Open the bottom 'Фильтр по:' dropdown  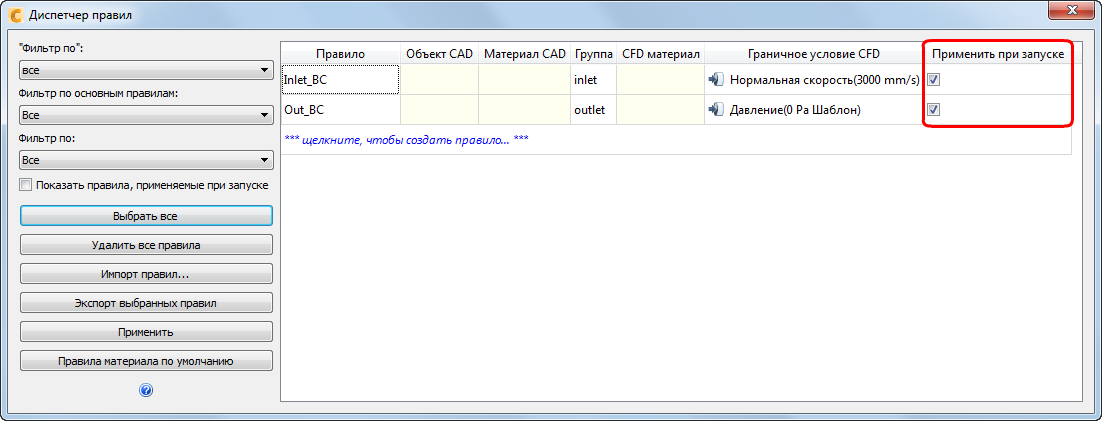pyautogui.click(x=146, y=160)
